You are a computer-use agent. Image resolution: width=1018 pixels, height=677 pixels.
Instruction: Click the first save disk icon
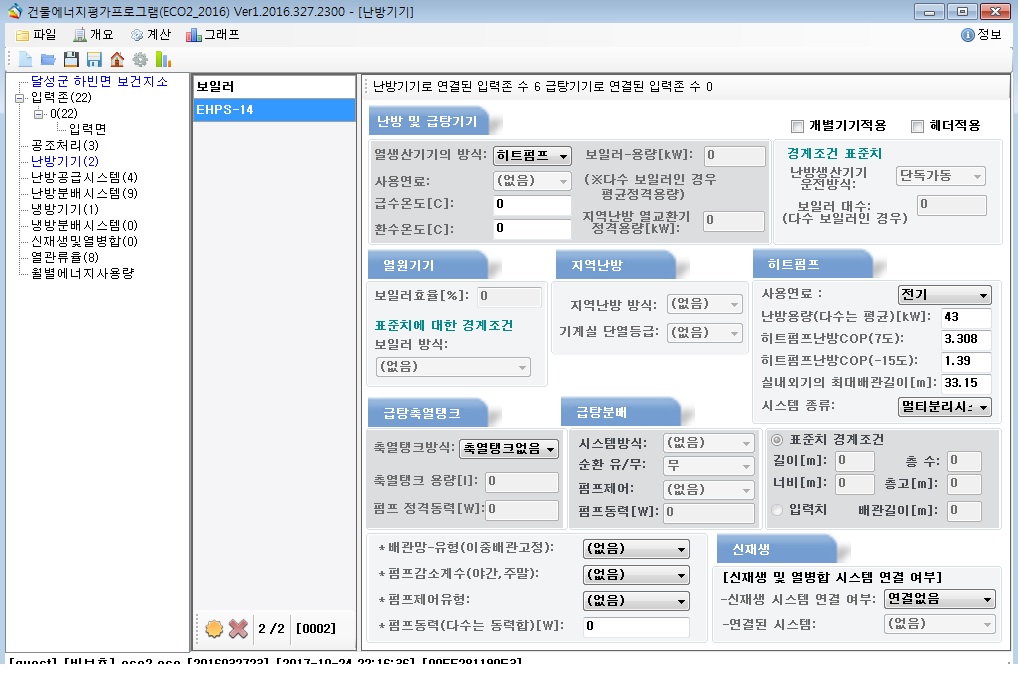[x=71, y=59]
